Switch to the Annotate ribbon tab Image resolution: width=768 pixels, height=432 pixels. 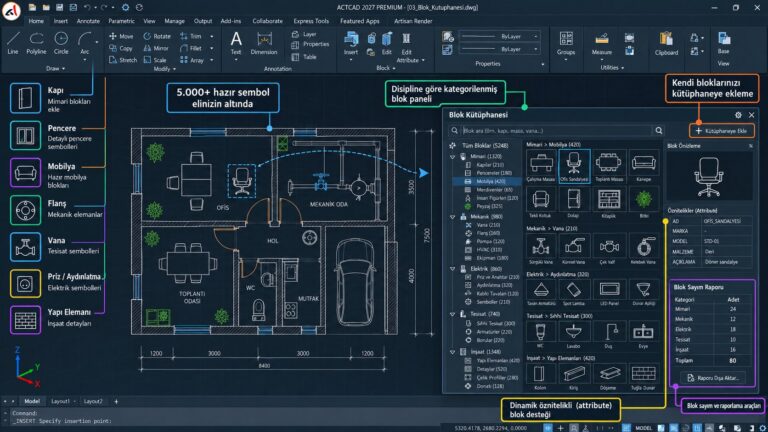click(88, 21)
